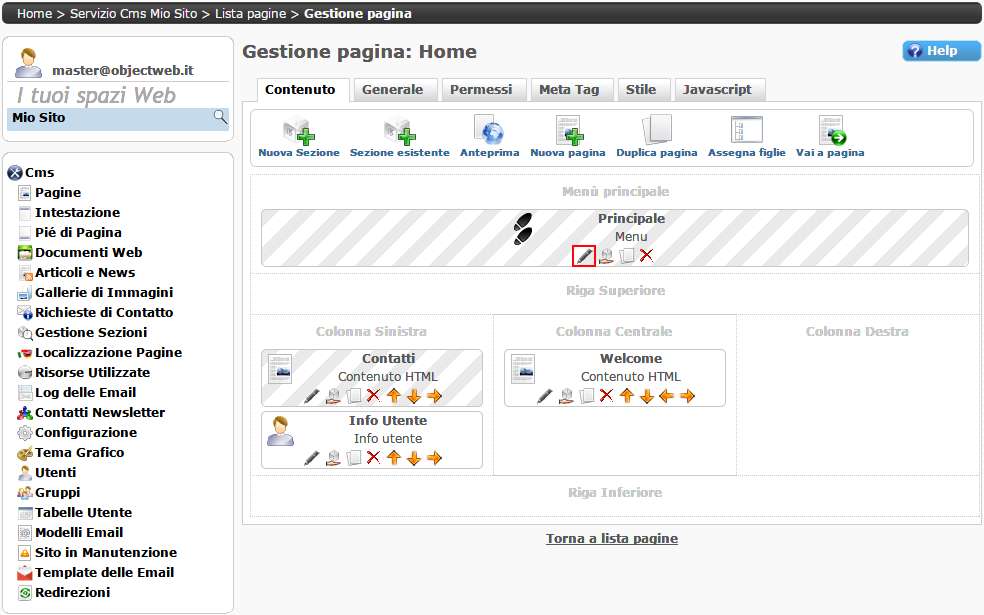
Task: Move the Welcome section left
Action: pyautogui.click(x=667, y=396)
